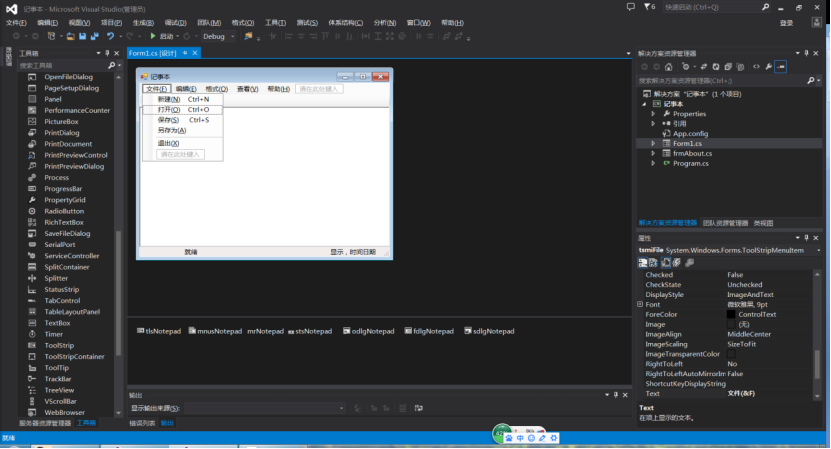
Task: Click the Save file toolbar icon
Action: tap(83, 37)
